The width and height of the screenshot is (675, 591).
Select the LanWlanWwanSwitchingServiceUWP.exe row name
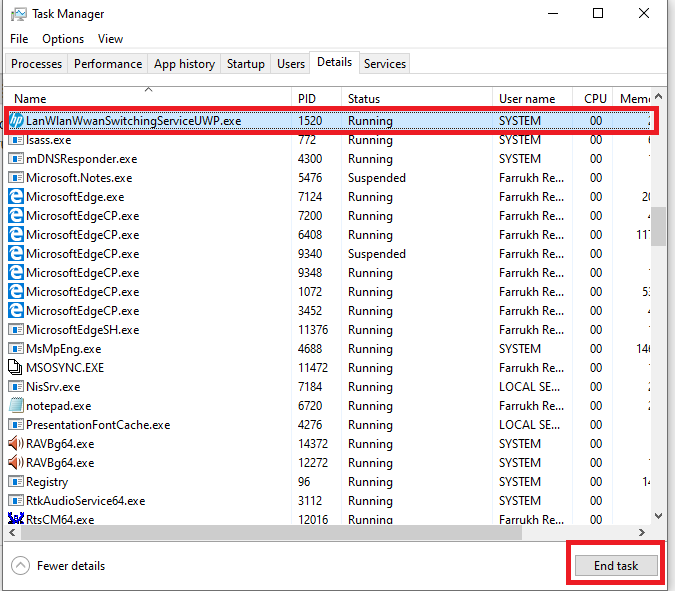pyautogui.click(x=133, y=121)
